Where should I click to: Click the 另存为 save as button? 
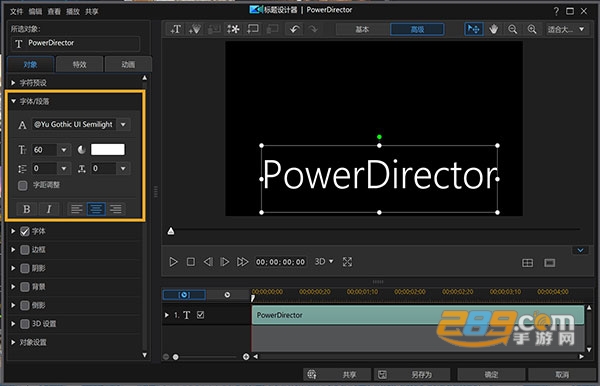[412, 375]
